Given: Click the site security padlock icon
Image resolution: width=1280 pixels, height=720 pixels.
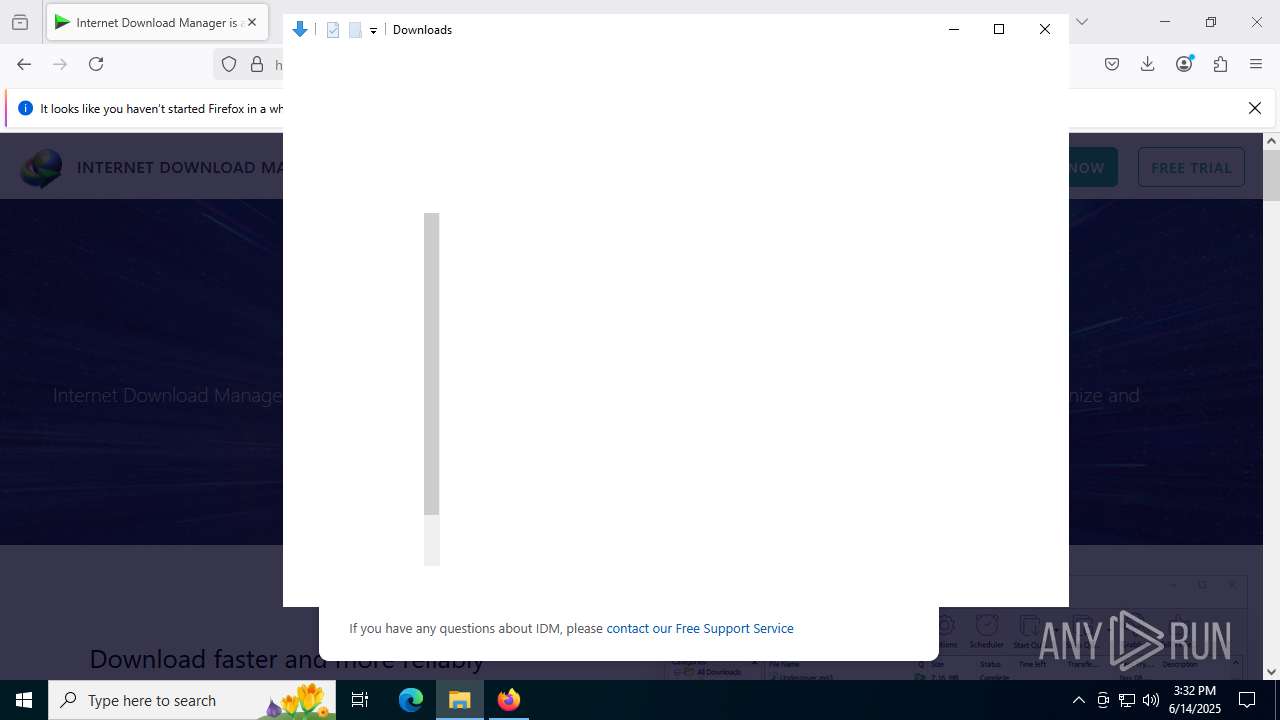Looking at the screenshot, I should 257,64.
